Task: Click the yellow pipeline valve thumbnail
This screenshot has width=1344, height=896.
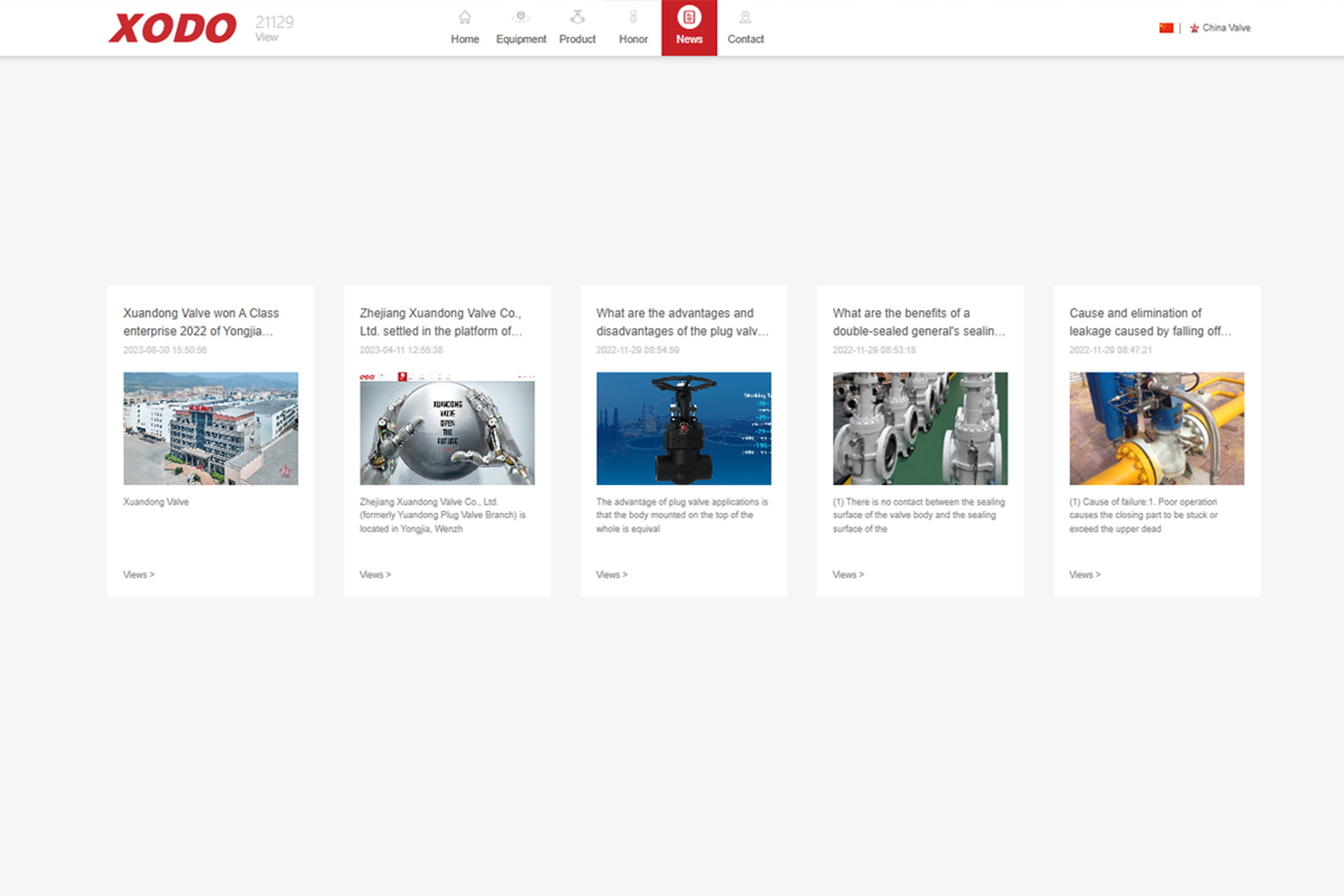Action: pyautogui.click(x=1156, y=429)
